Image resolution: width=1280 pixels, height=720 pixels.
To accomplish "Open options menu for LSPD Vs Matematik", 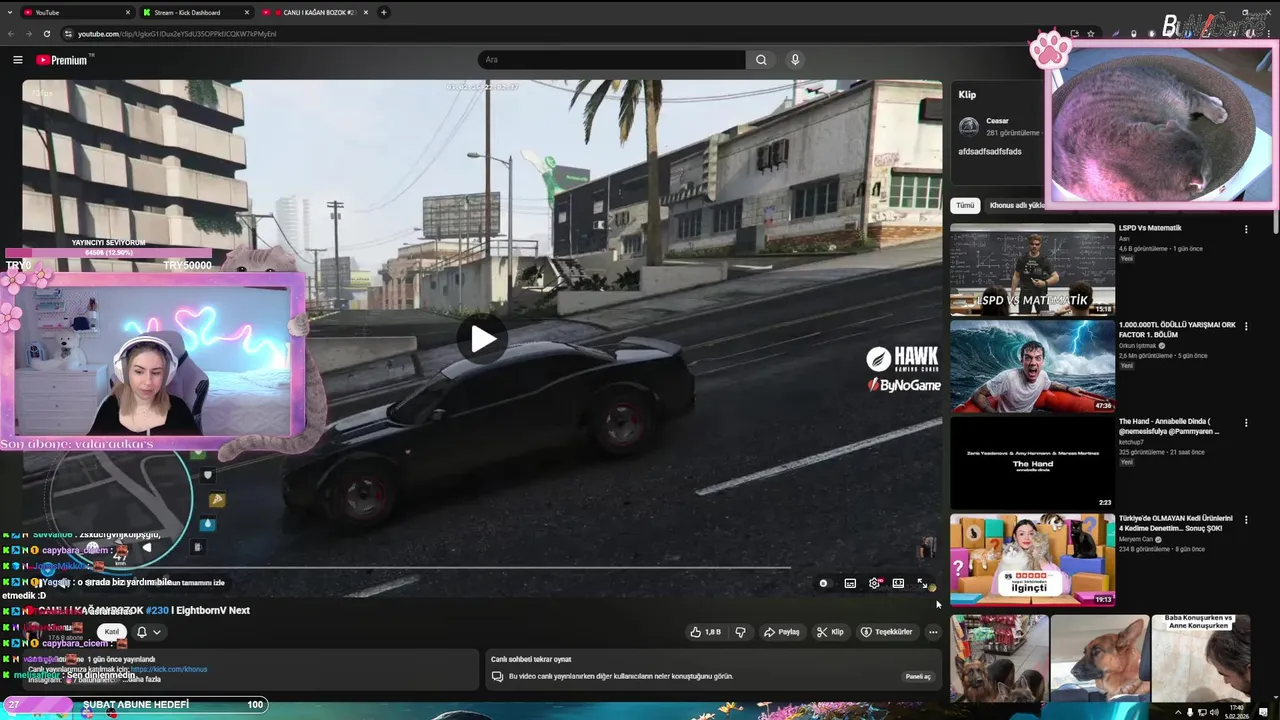I will point(1246,229).
